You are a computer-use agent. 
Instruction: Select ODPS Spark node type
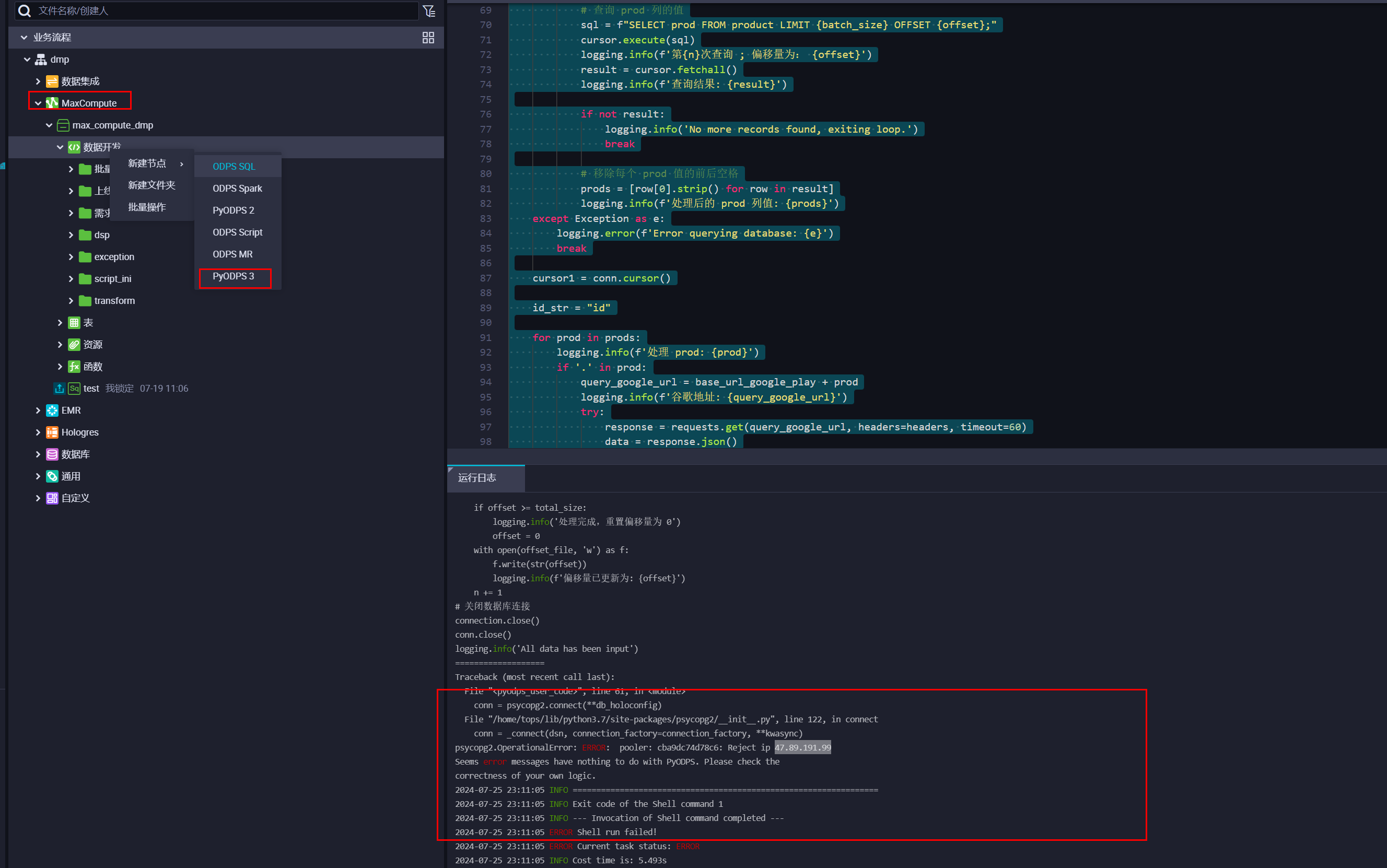tap(238, 189)
